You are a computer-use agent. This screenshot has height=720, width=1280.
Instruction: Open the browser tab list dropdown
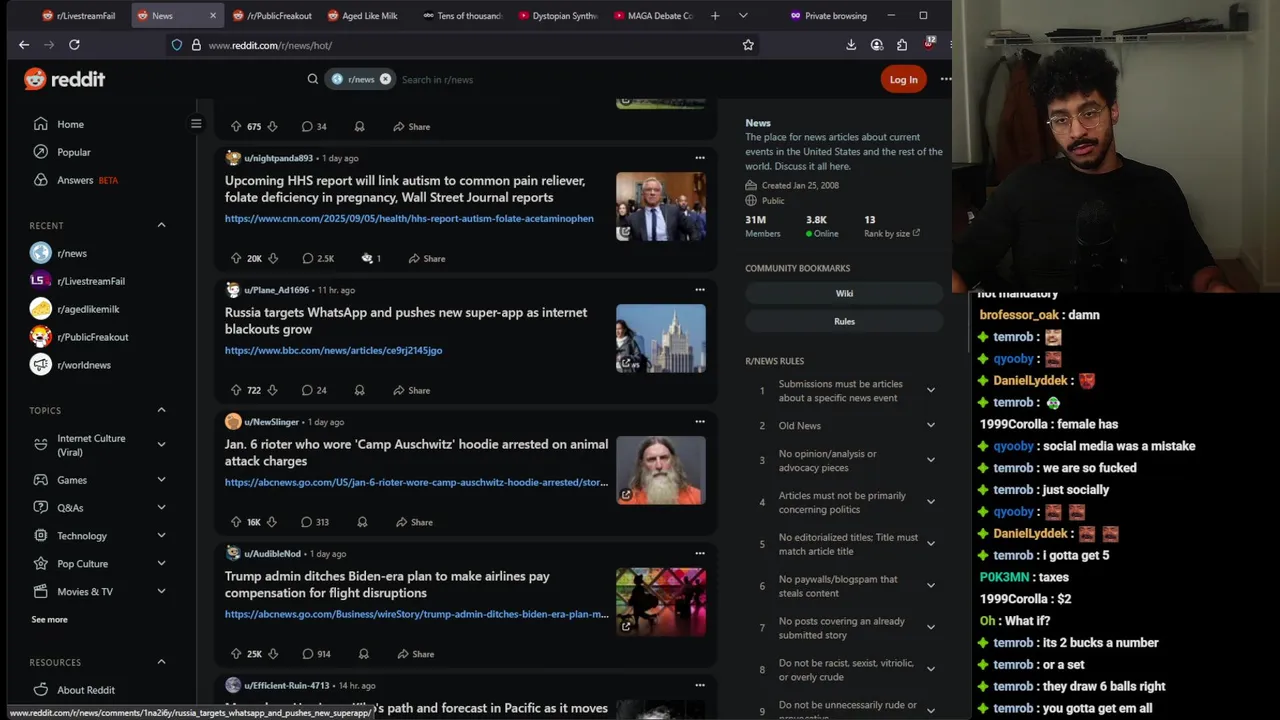pyautogui.click(x=743, y=16)
